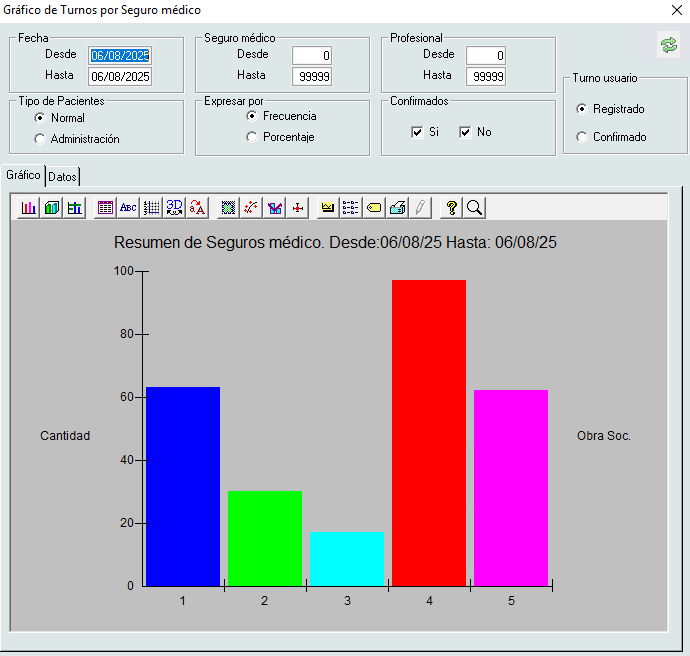Click the yellow question mark help icon
The height and width of the screenshot is (656, 690).
[x=452, y=207]
